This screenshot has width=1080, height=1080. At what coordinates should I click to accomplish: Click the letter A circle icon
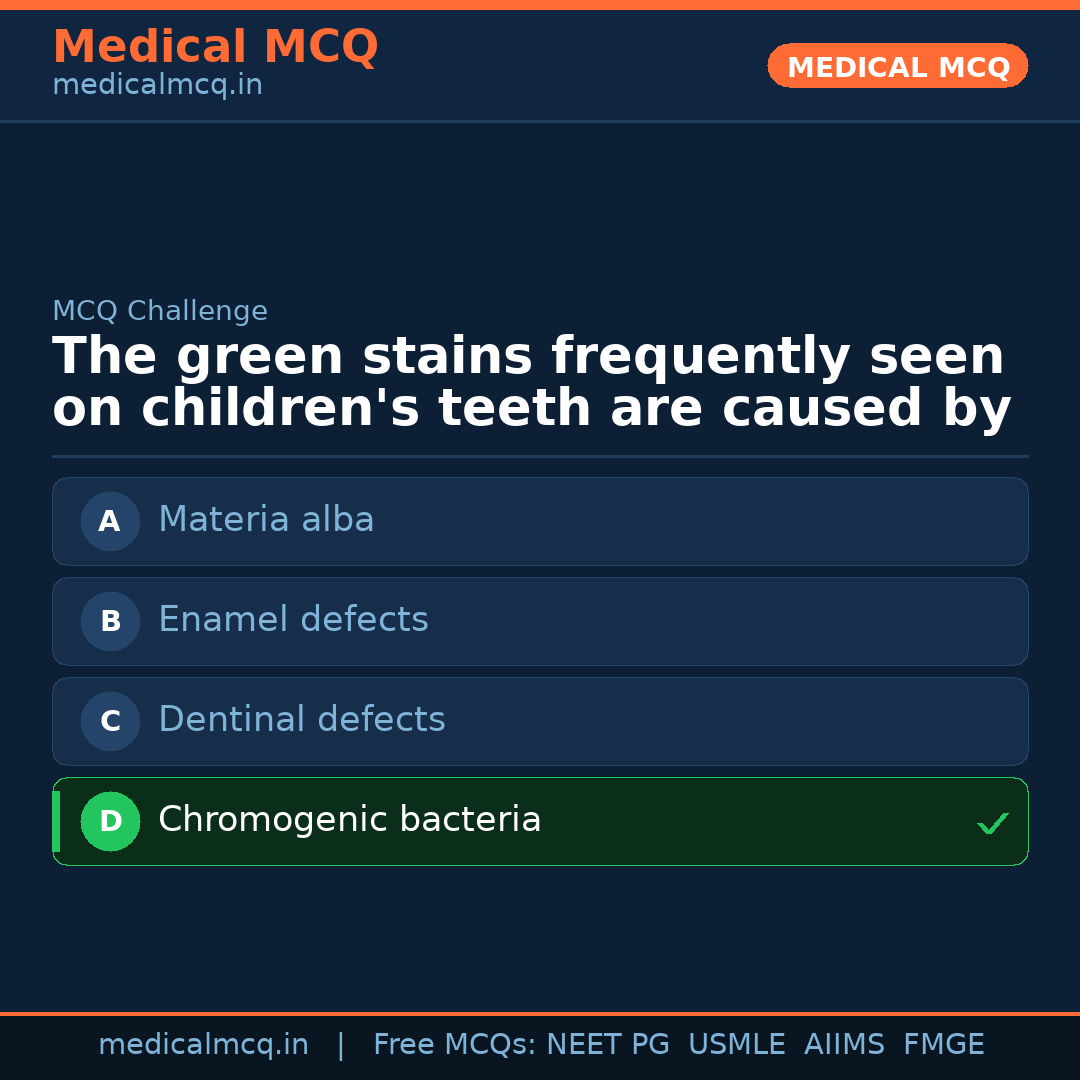(110, 521)
